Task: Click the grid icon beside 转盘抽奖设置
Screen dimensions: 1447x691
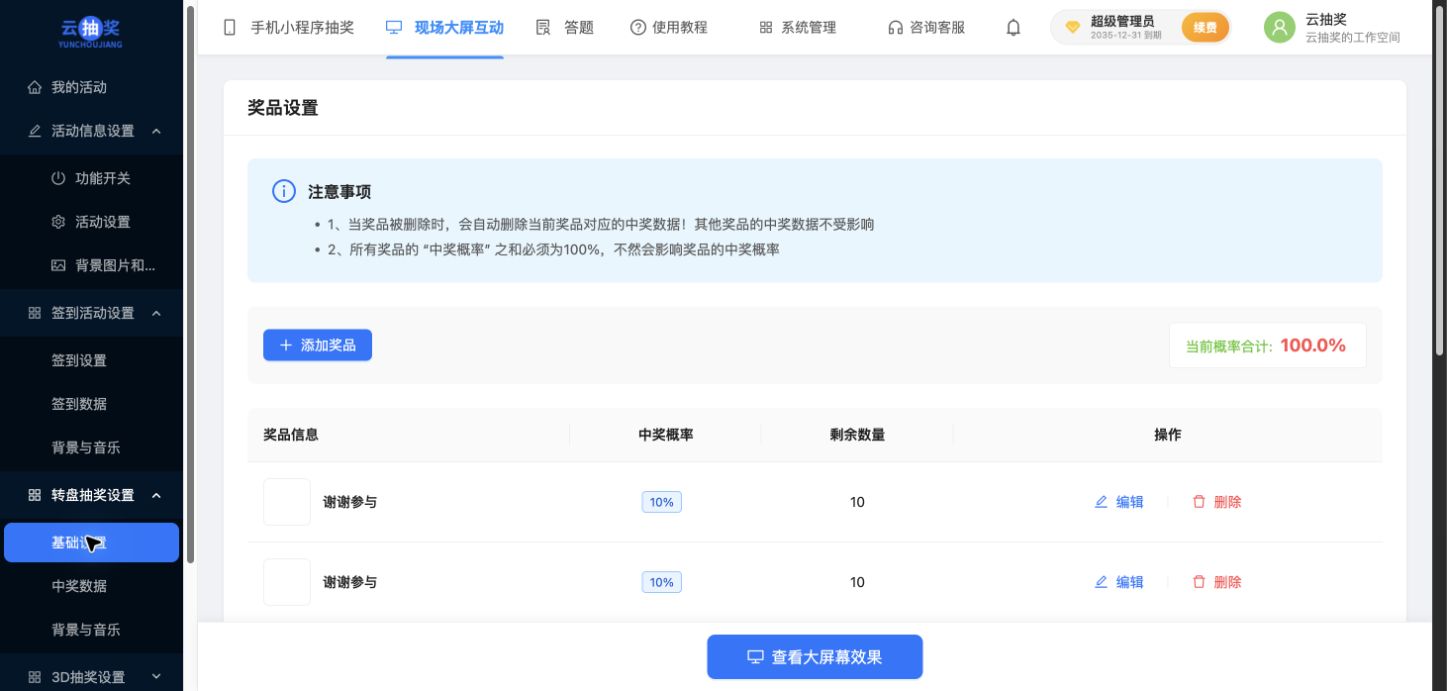Action: (x=35, y=495)
